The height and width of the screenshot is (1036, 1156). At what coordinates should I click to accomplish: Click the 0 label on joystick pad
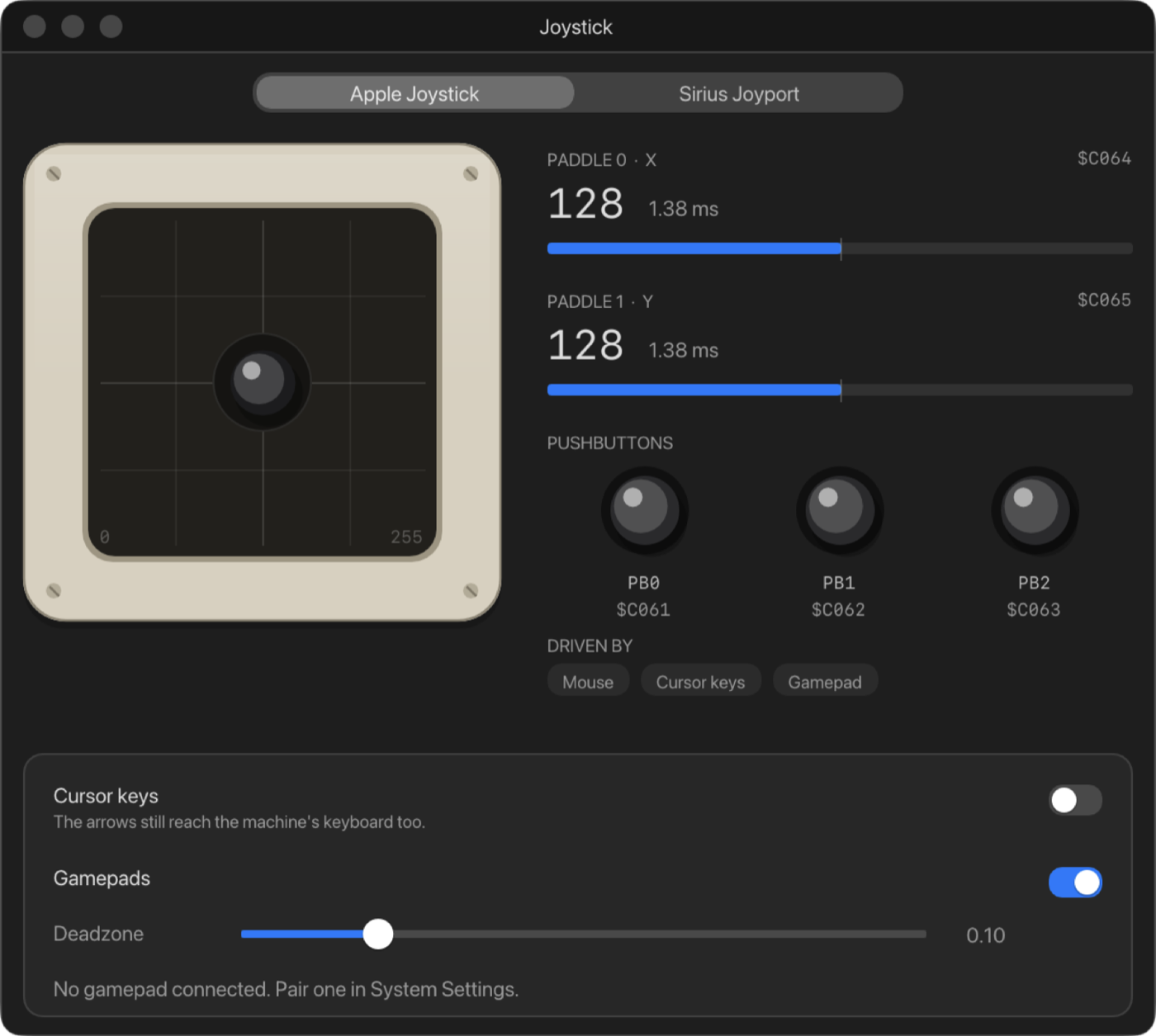[105, 537]
